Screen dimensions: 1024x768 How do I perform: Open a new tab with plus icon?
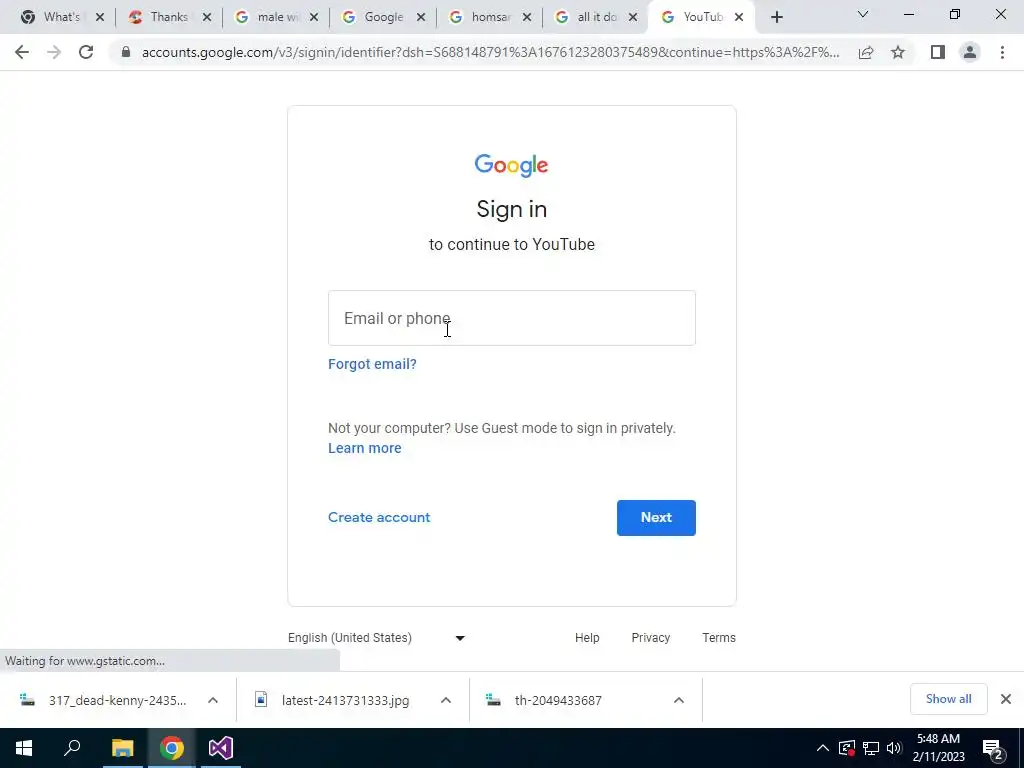[776, 18]
